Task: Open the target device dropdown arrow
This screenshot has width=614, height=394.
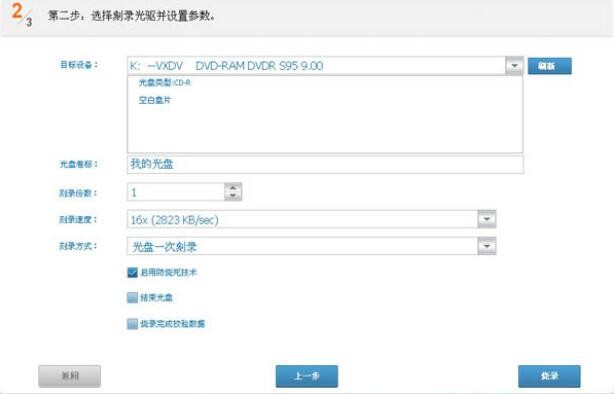Action: pyautogui.click(x=515, y=65)
